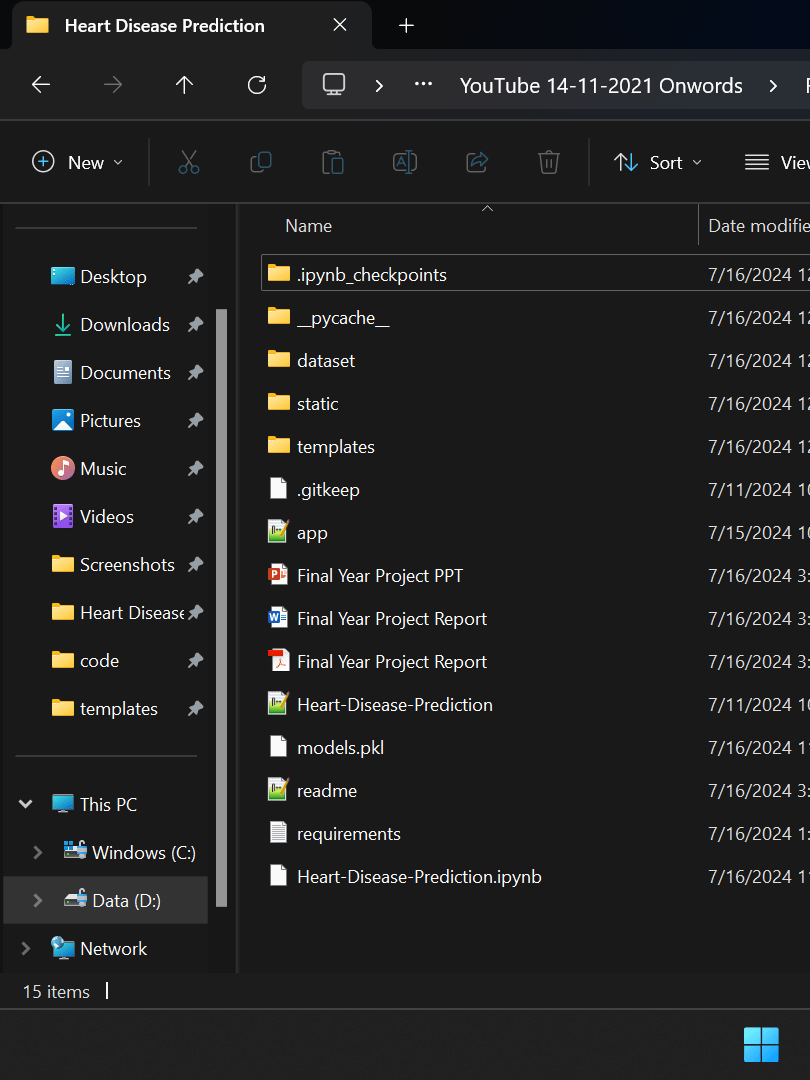Click the Delete trash can icon
The width and height of the screenshot is (810, 1080).
(548, 163)
